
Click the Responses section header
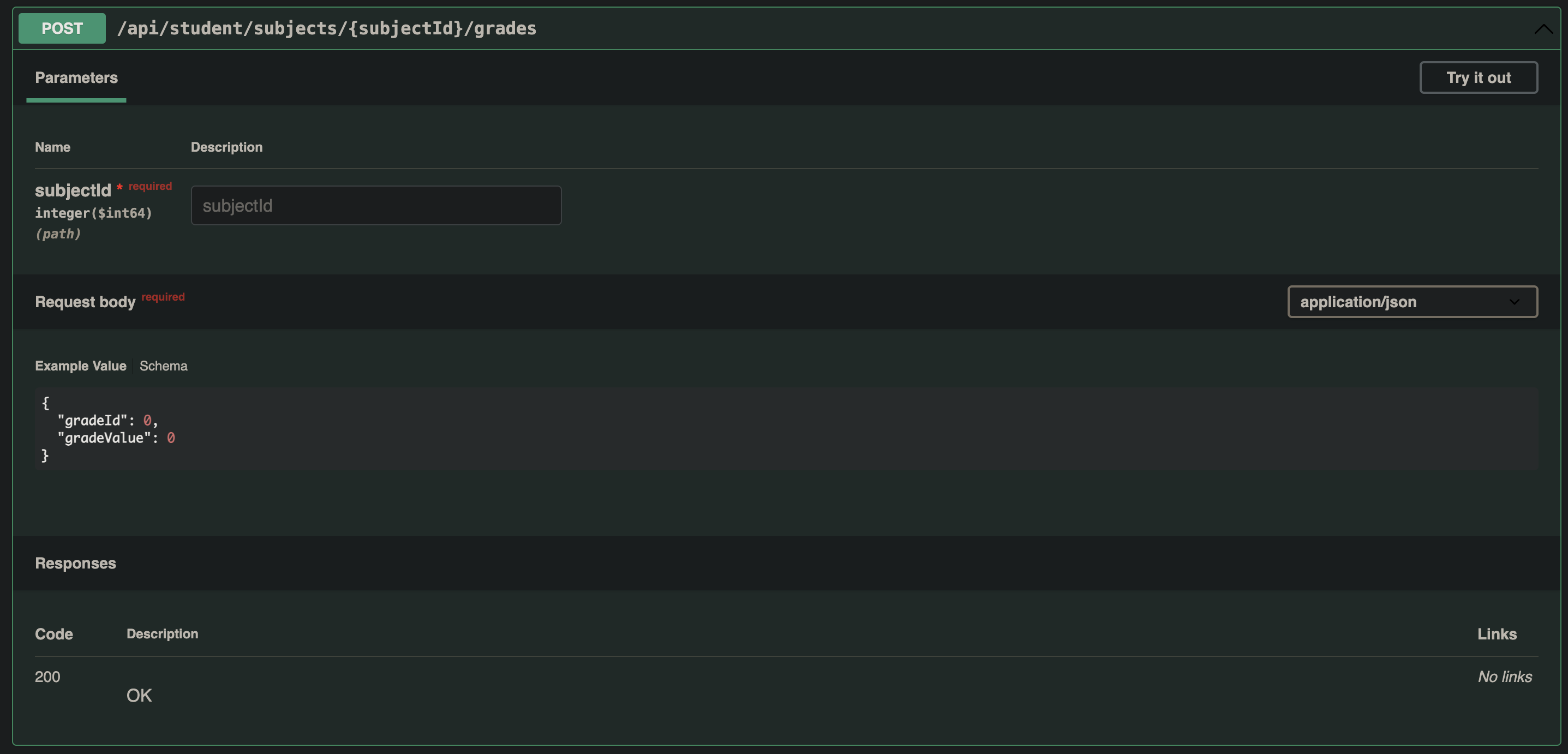[75, 563]
